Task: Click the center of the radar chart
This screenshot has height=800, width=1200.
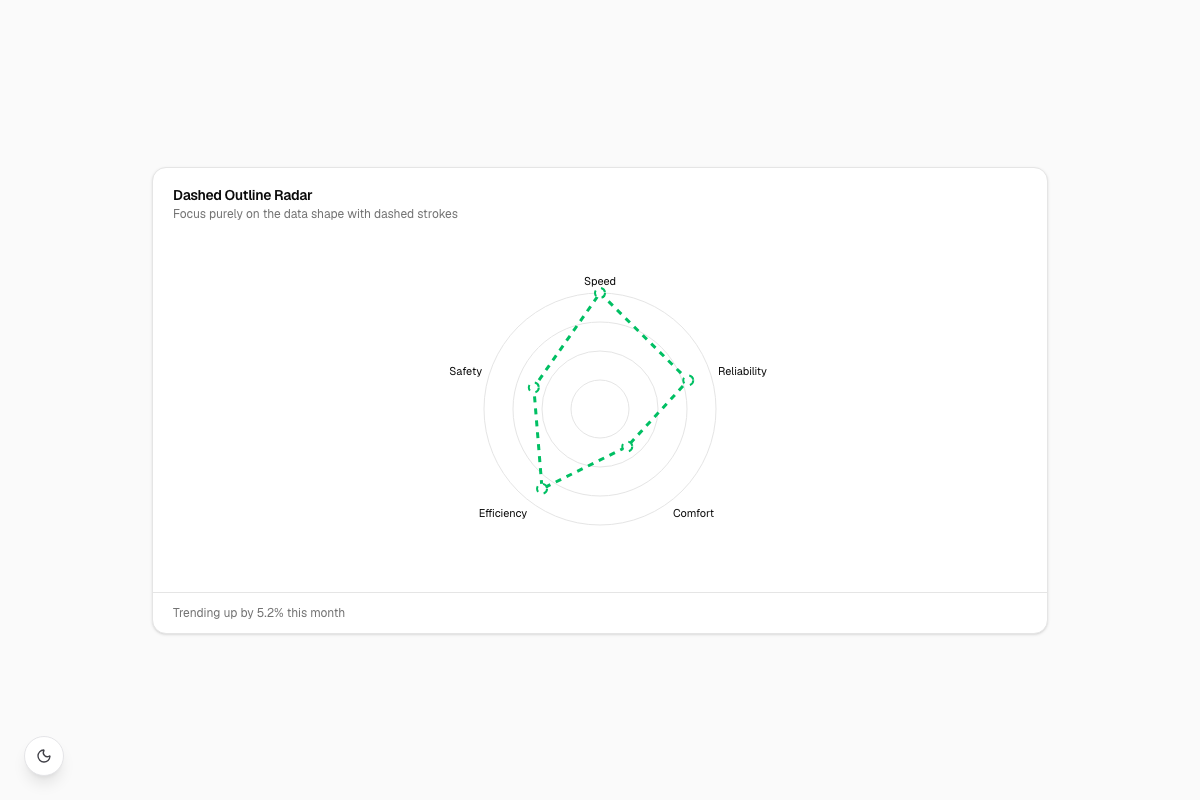Action: pyautogui.click(x=600, y=408)
